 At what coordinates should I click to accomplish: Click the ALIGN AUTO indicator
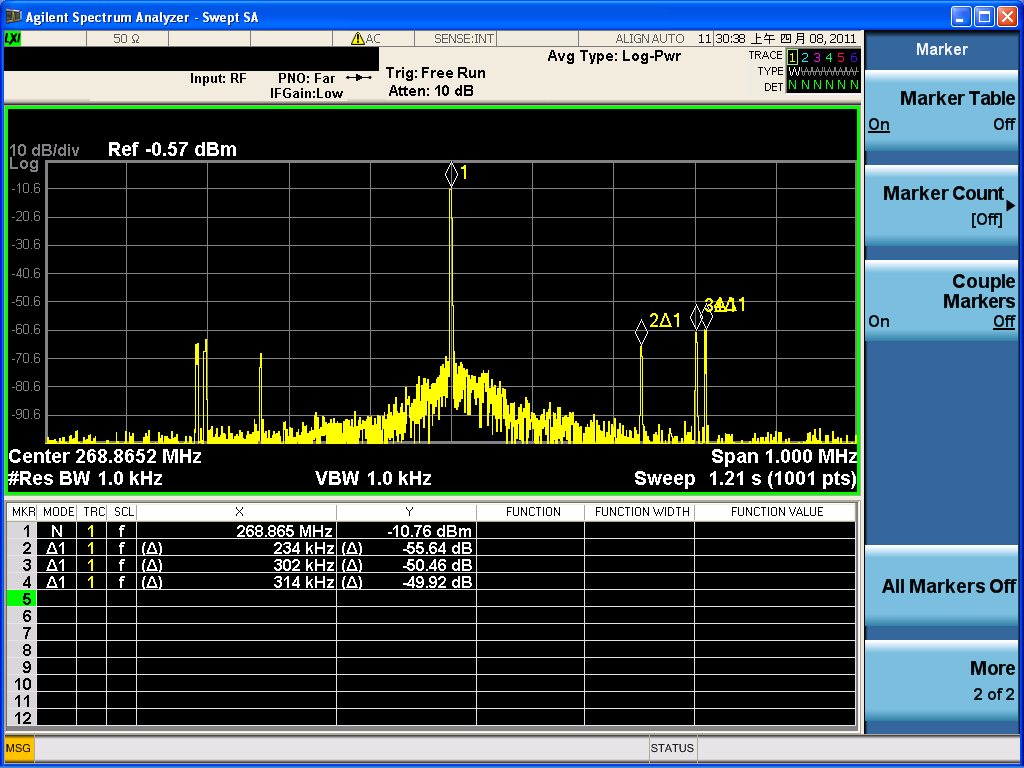pos(650,39)
